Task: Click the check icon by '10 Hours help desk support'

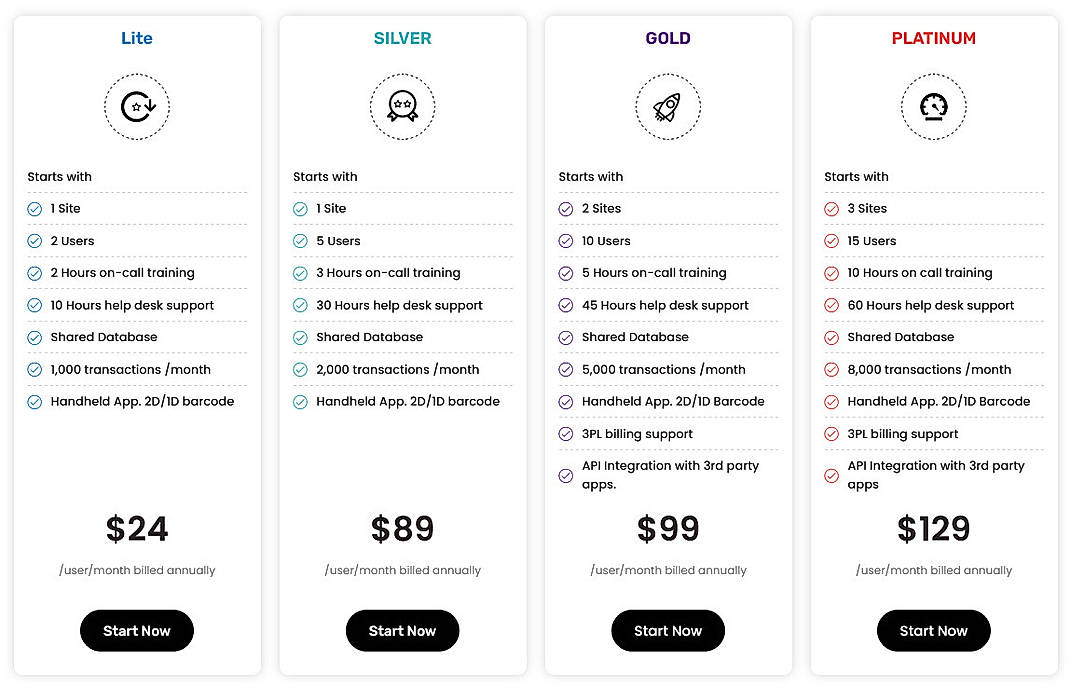Action: pos(34,305)
